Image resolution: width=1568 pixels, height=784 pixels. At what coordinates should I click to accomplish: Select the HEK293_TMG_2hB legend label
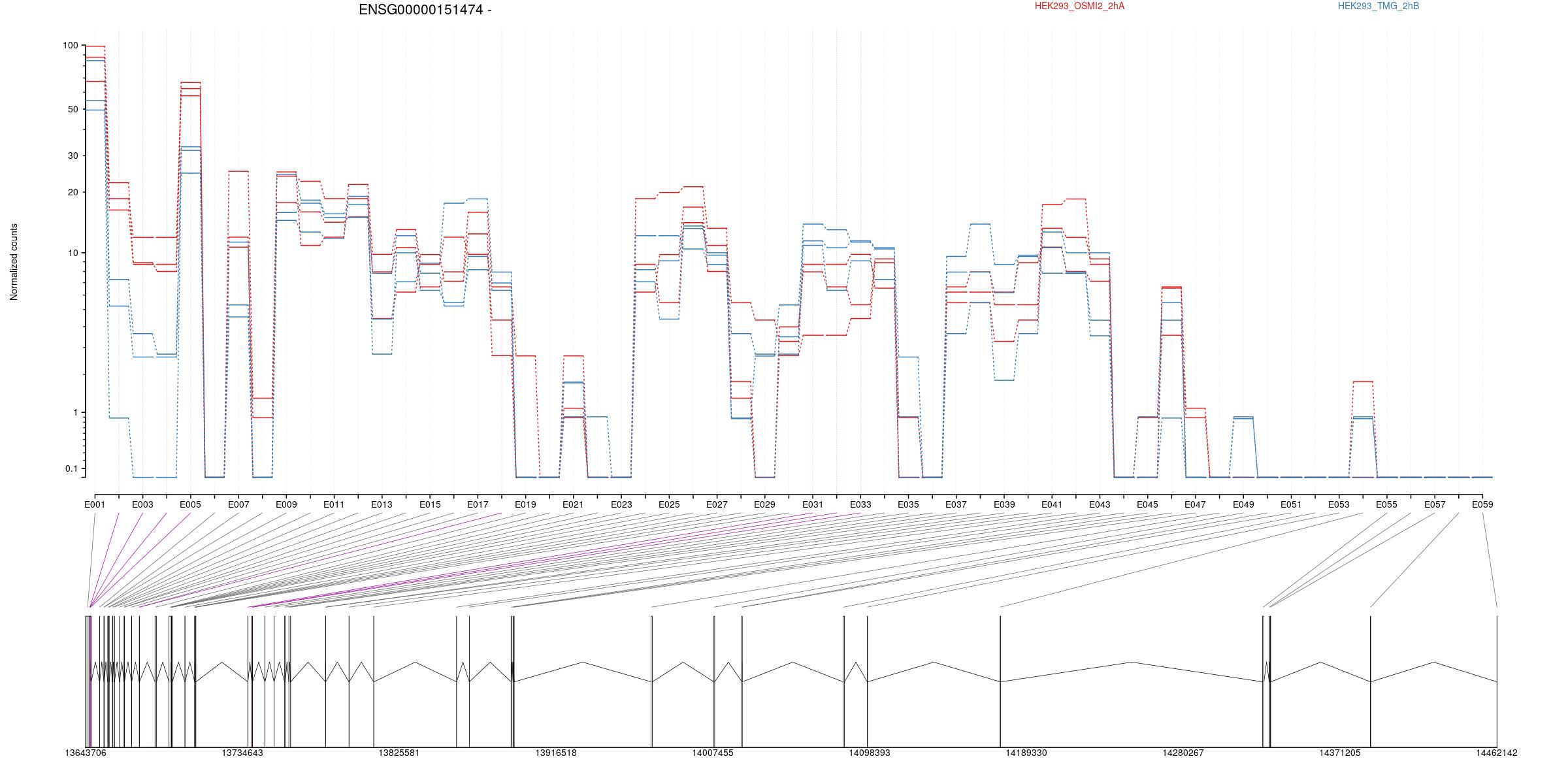1379,6
